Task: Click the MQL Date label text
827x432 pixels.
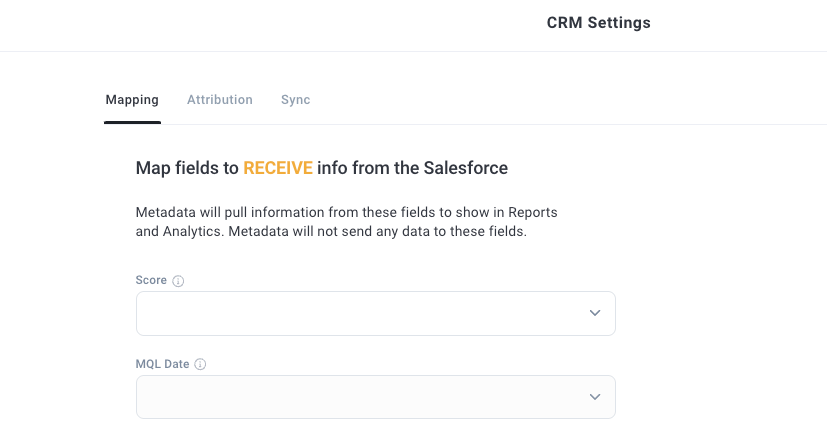Action: pyautogui.click(x=162, y=364)
